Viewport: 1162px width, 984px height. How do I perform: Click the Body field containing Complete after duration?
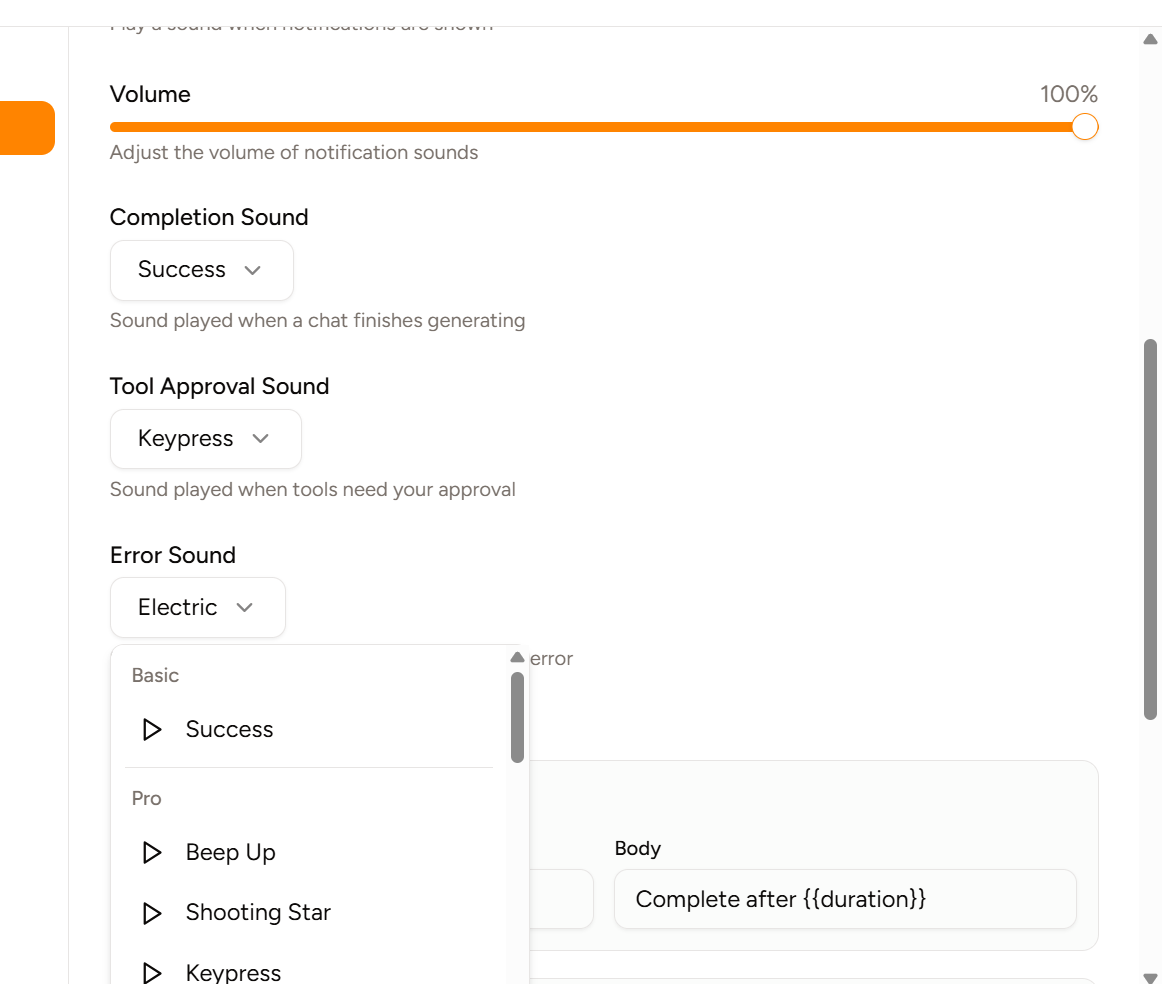click(x=845, y=899)
